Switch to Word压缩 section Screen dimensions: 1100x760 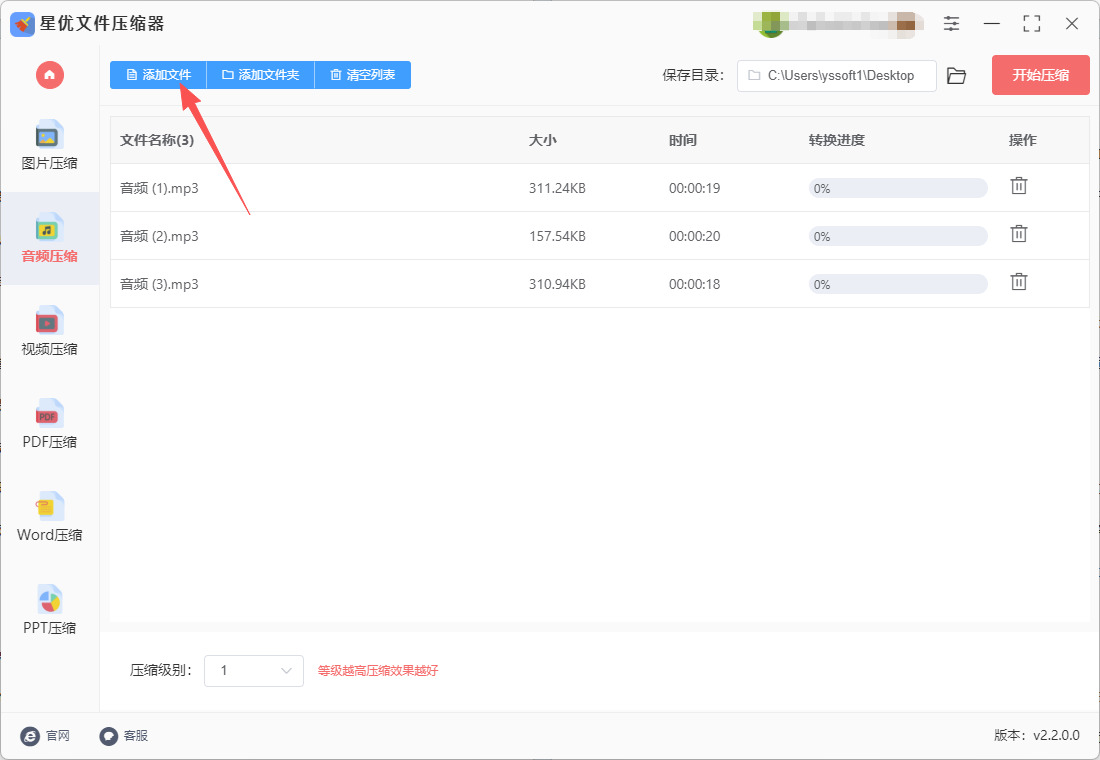(x=49, y=517)
